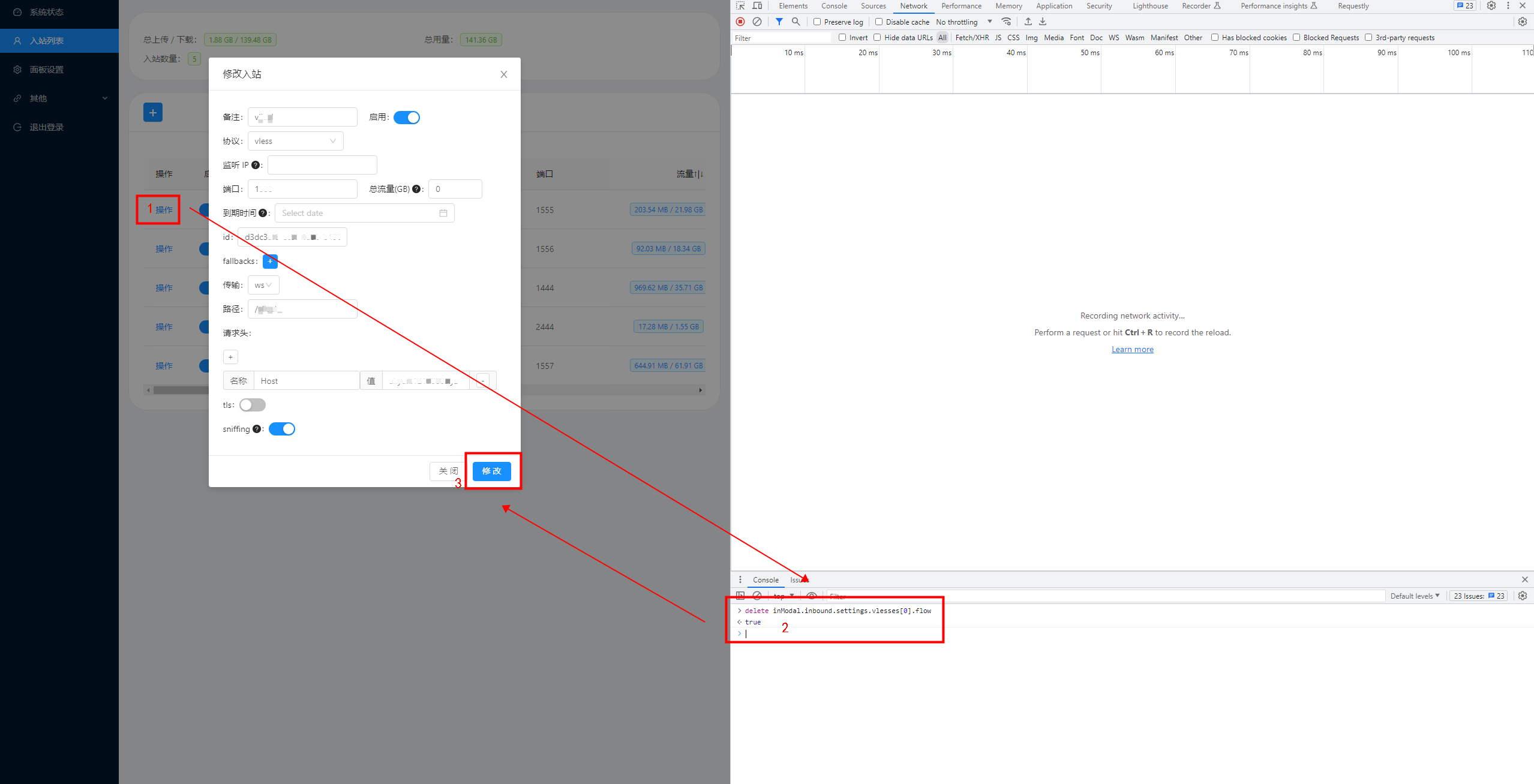
Task: Add a fallback entry
Action: (x=270, y=261)
